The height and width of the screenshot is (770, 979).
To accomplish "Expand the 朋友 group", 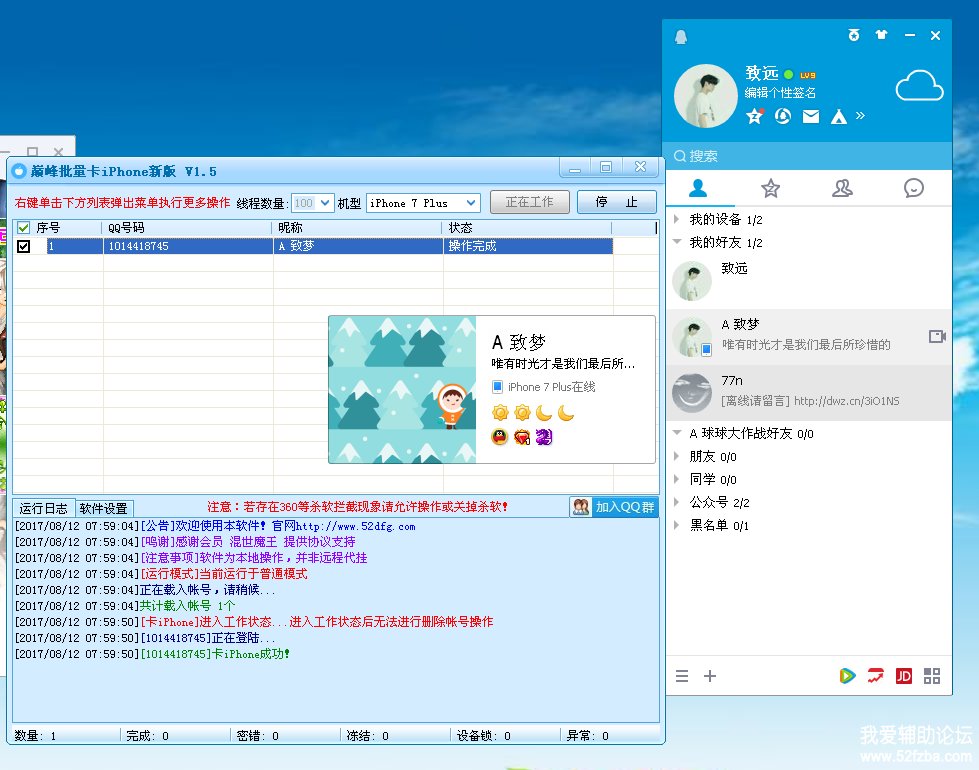I will tap(677, 456).
